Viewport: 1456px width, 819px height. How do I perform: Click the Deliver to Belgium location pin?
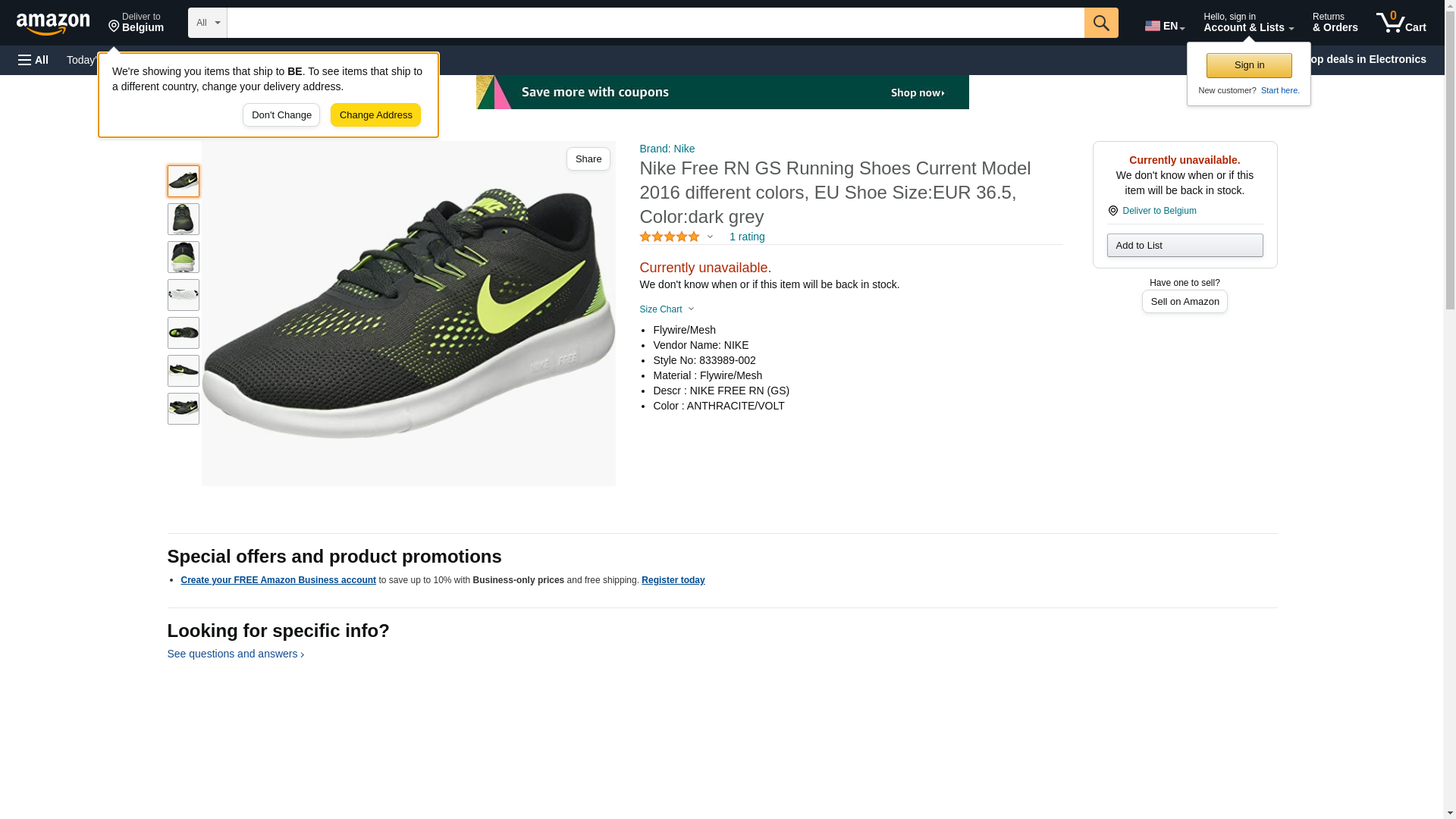1112,211
